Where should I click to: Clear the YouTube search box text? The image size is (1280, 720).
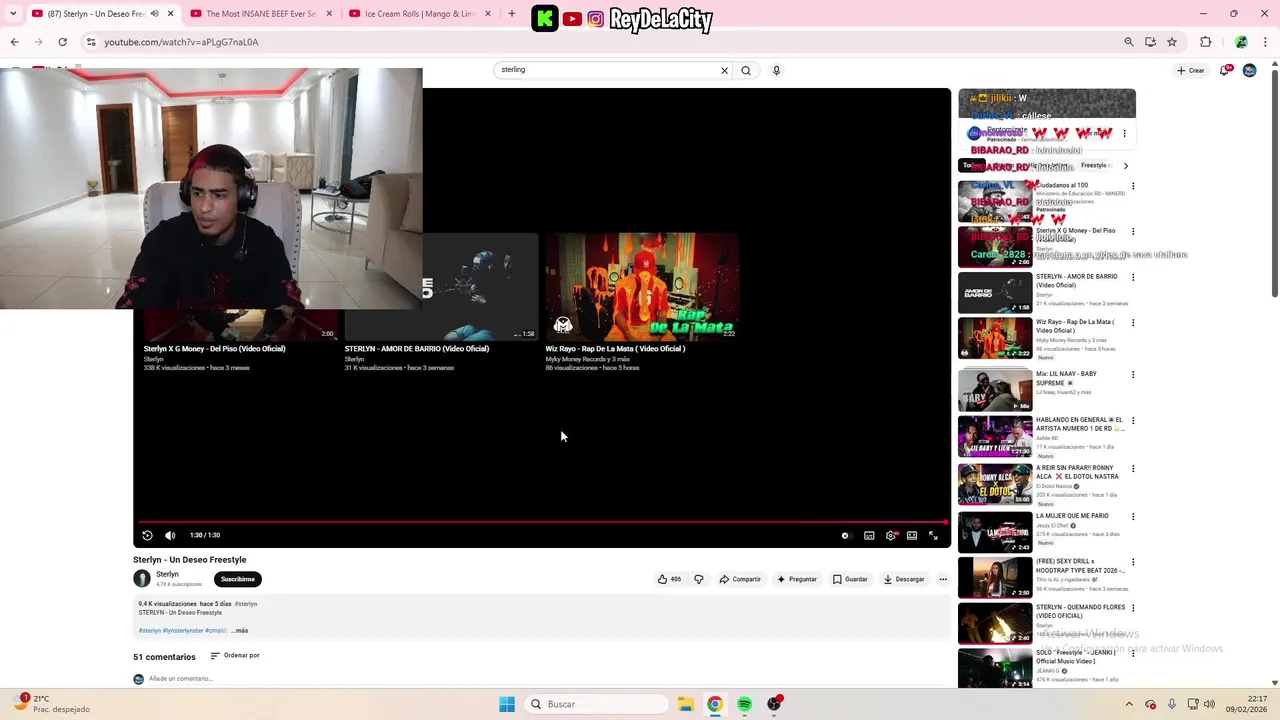pyautogui.click(x=724, y=70)
